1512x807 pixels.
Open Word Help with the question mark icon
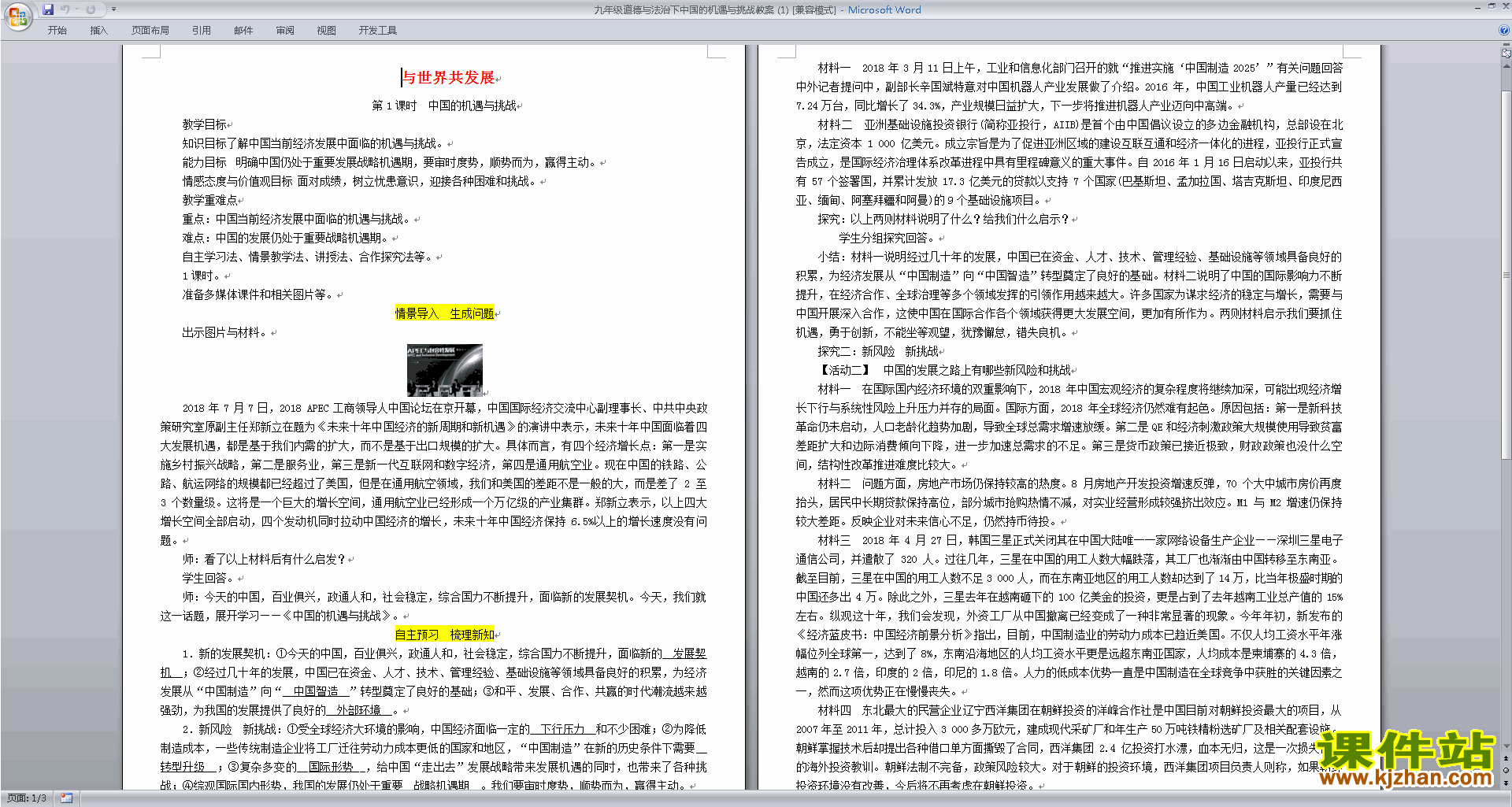coord(1504,31)
